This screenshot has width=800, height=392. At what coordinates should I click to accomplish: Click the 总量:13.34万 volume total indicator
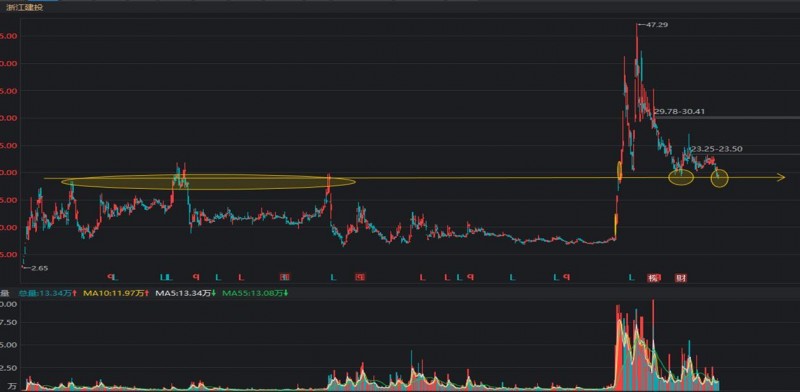point(47,293)
